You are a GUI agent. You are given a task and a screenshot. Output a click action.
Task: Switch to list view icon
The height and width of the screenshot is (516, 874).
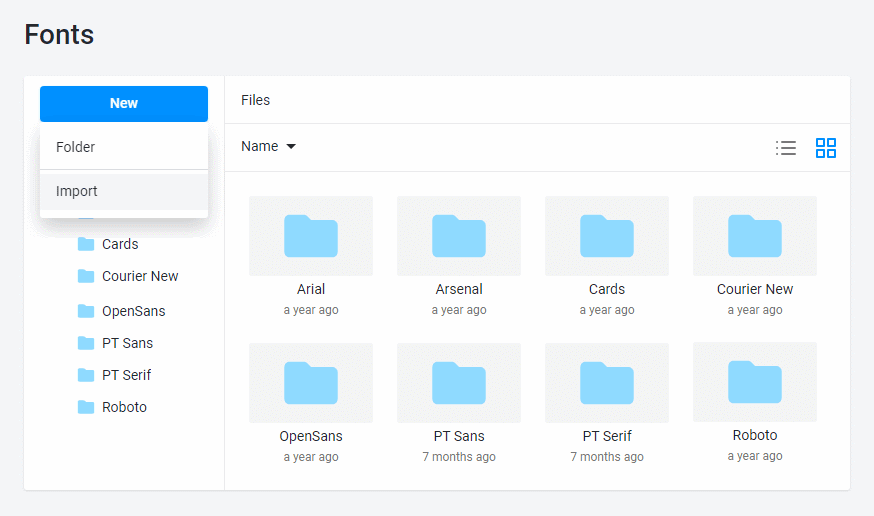pos(785,148)
